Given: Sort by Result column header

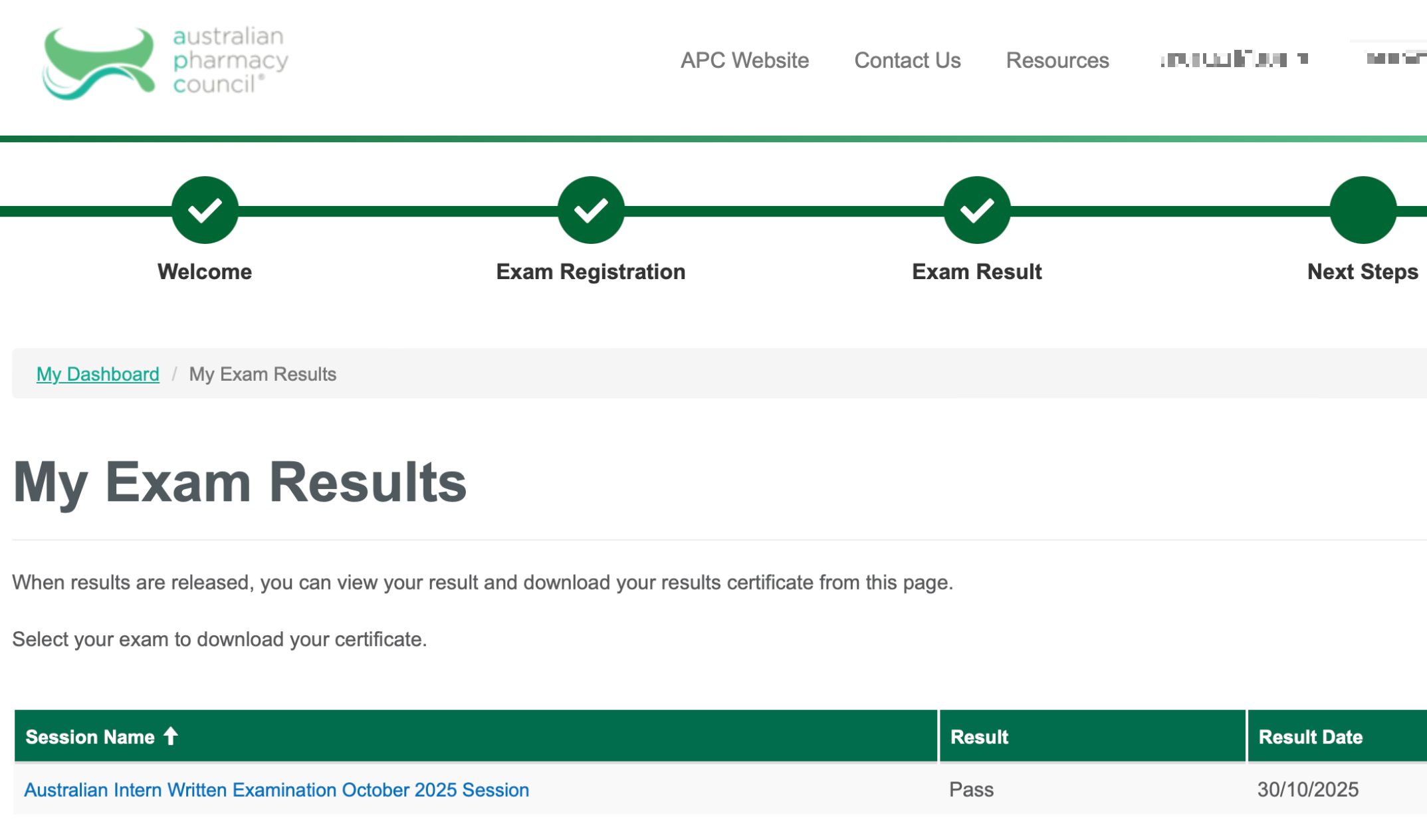Looking at the screenshot, I should pyautogui.click(x=979, y=737).
